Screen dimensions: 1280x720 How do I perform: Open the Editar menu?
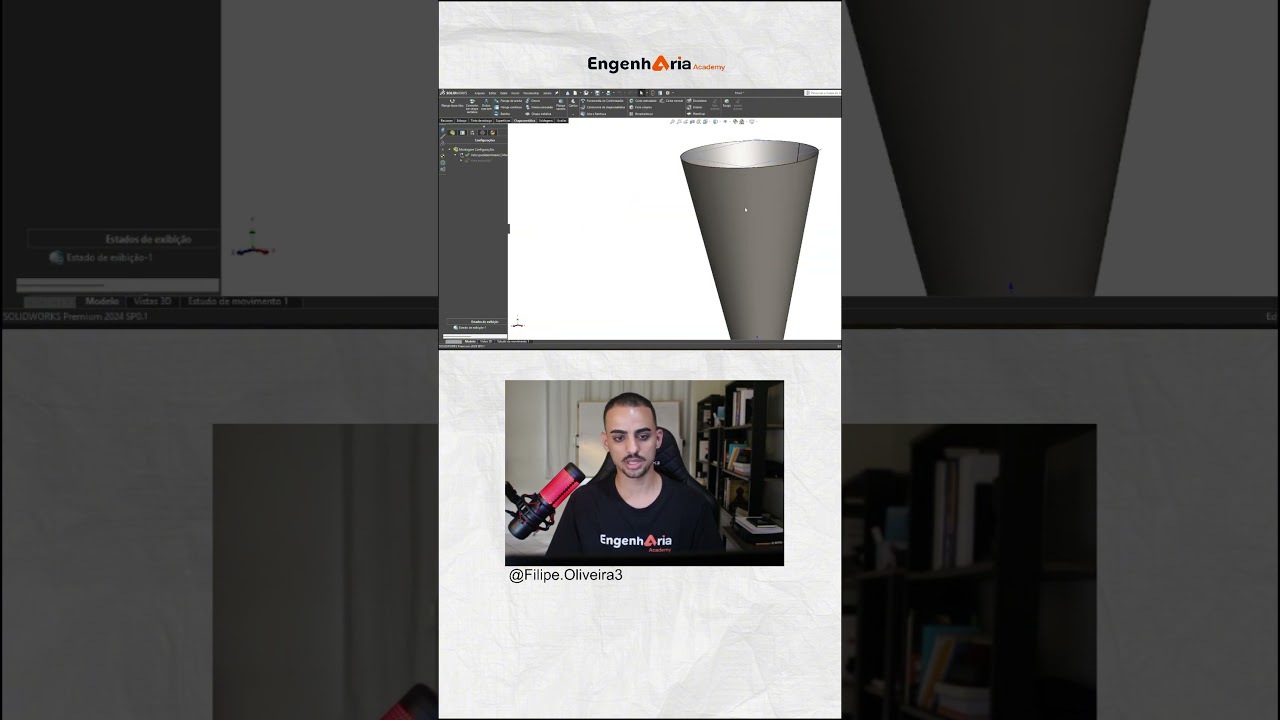click(x=492, y=93)
